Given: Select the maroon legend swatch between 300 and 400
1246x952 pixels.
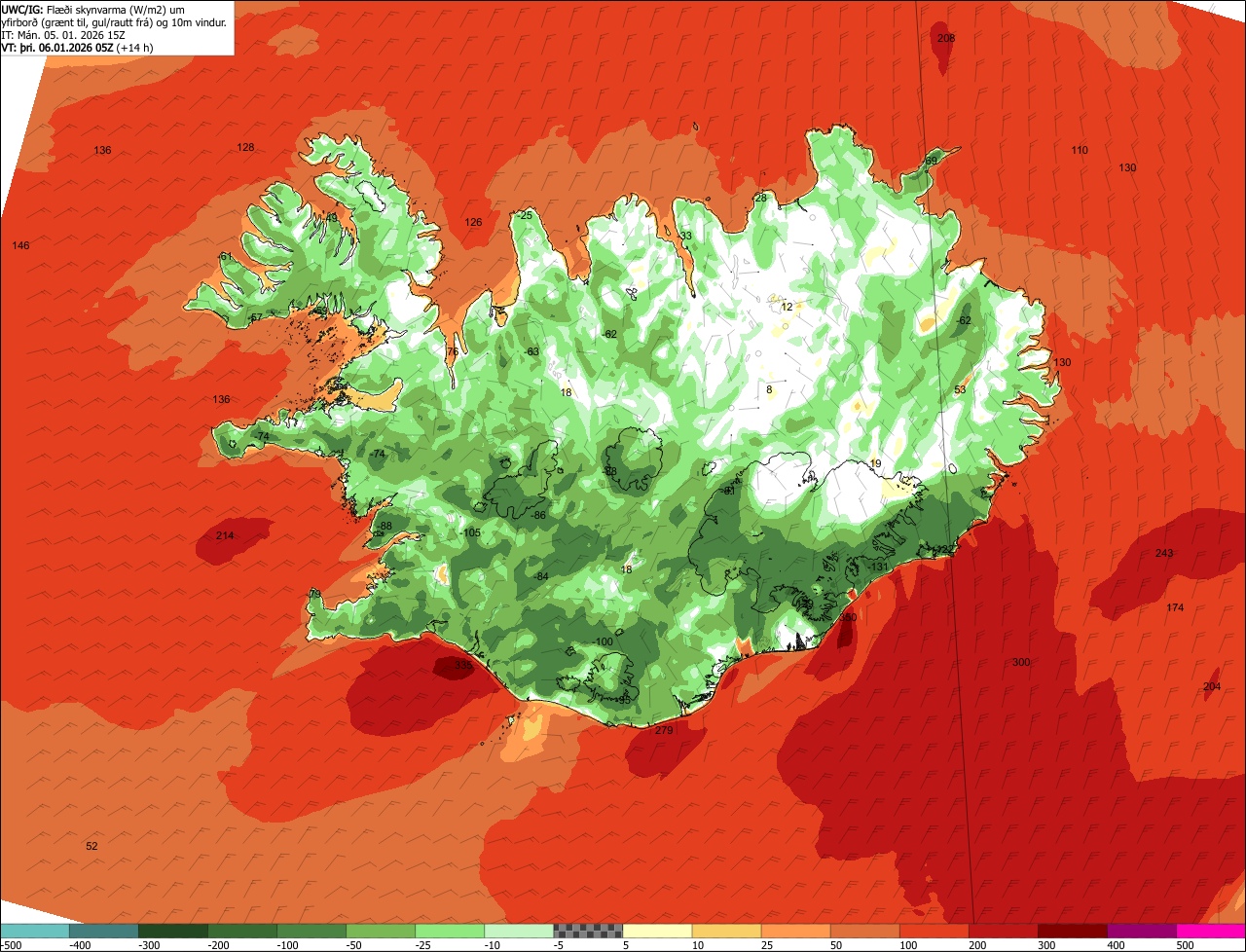Looking at the screenshot, I should point(1072,930).
